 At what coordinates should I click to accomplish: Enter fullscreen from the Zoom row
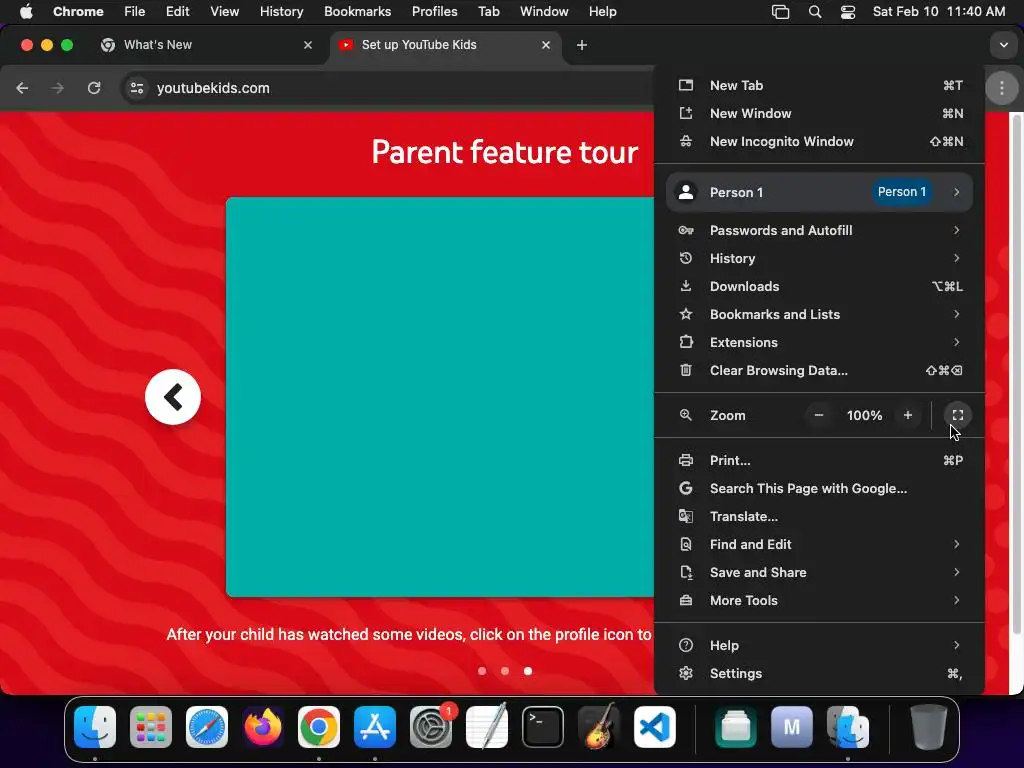957,415
